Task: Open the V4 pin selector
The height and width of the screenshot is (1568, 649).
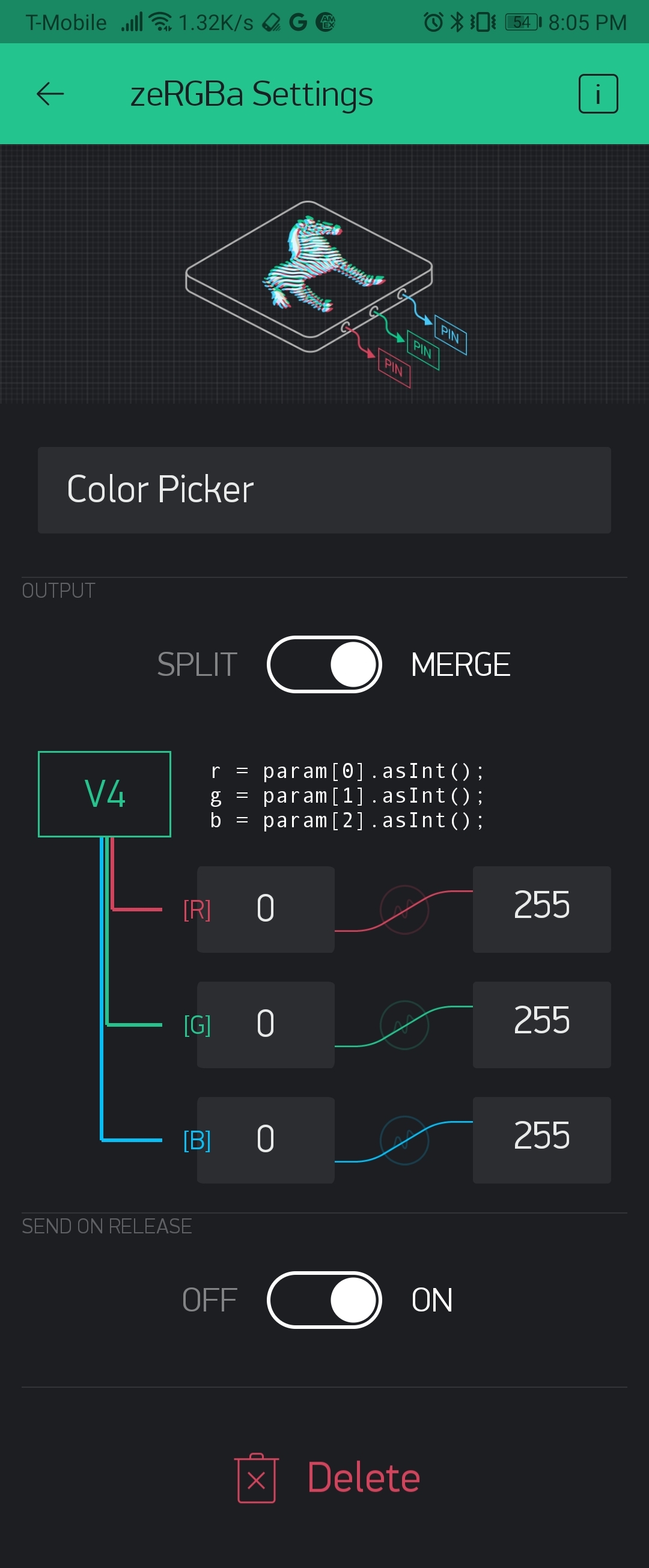Action: pyautogui.click(x=104, y=794)
